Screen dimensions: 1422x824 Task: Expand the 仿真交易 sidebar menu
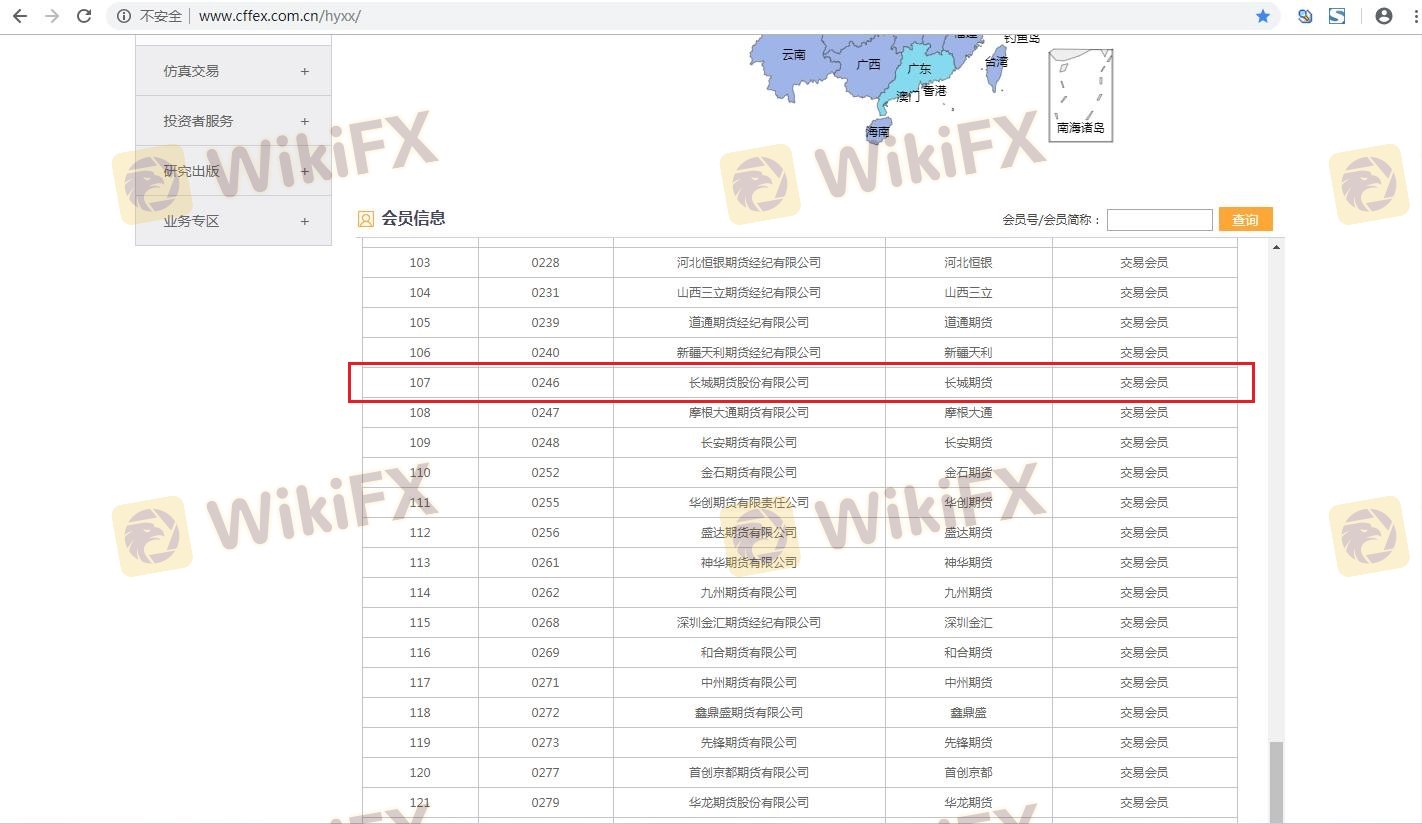tap(304, 71)
